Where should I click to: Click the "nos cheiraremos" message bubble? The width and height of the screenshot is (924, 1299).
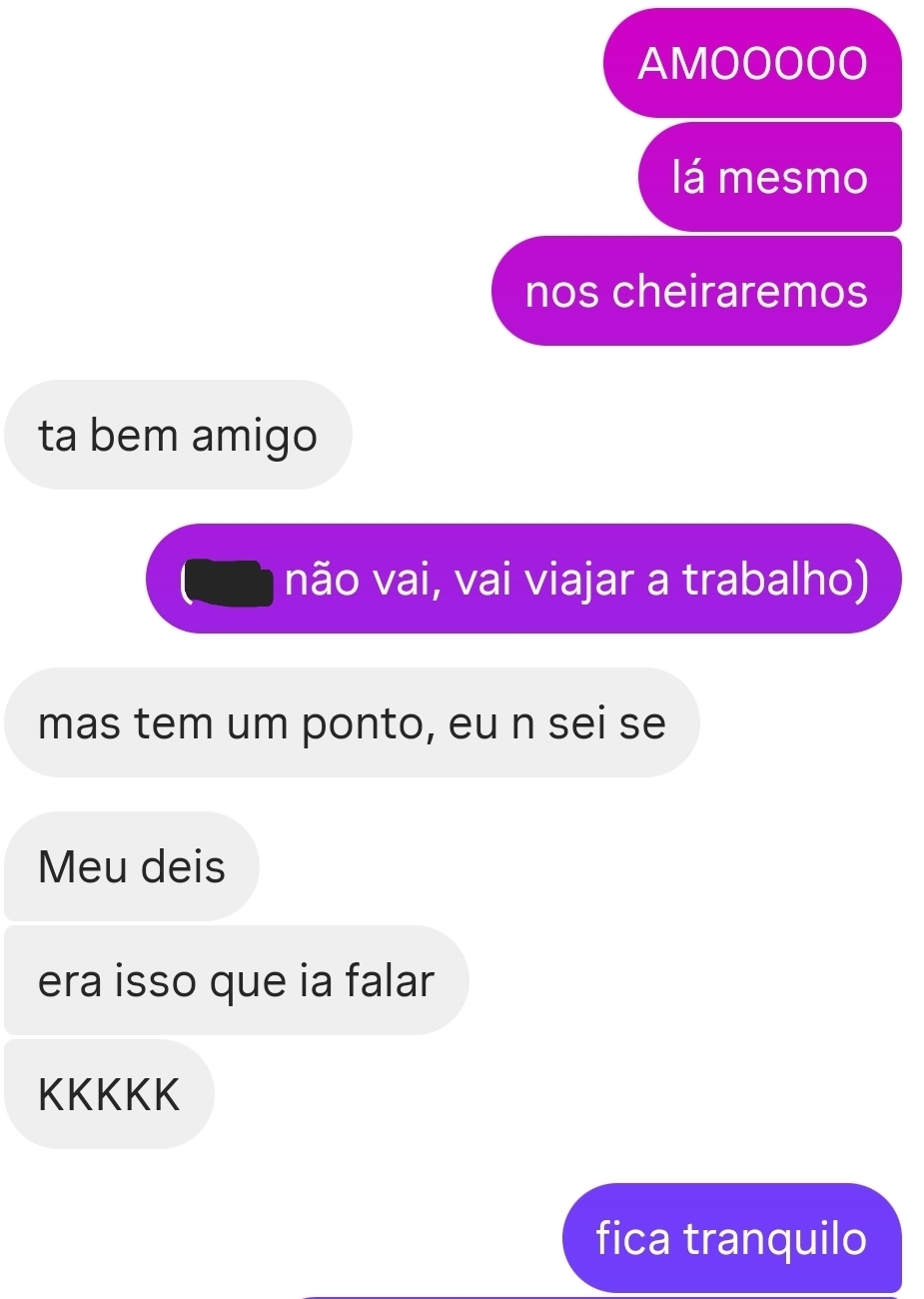point(696,291)
